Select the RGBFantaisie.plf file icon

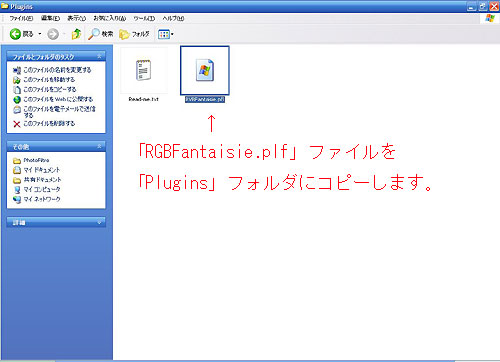[205, 70]
